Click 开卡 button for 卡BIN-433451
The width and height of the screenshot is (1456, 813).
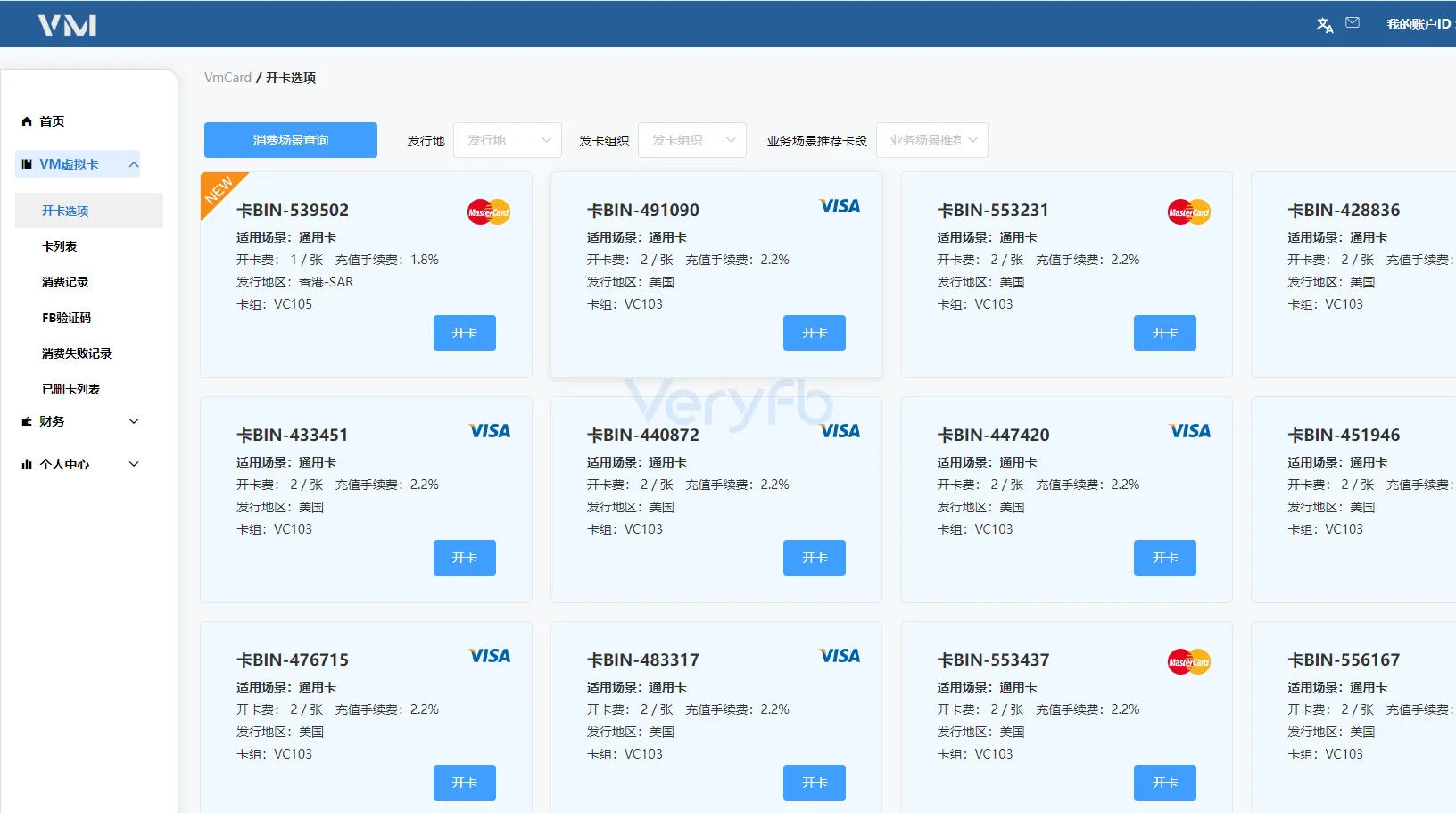click(x=464, y=558)
